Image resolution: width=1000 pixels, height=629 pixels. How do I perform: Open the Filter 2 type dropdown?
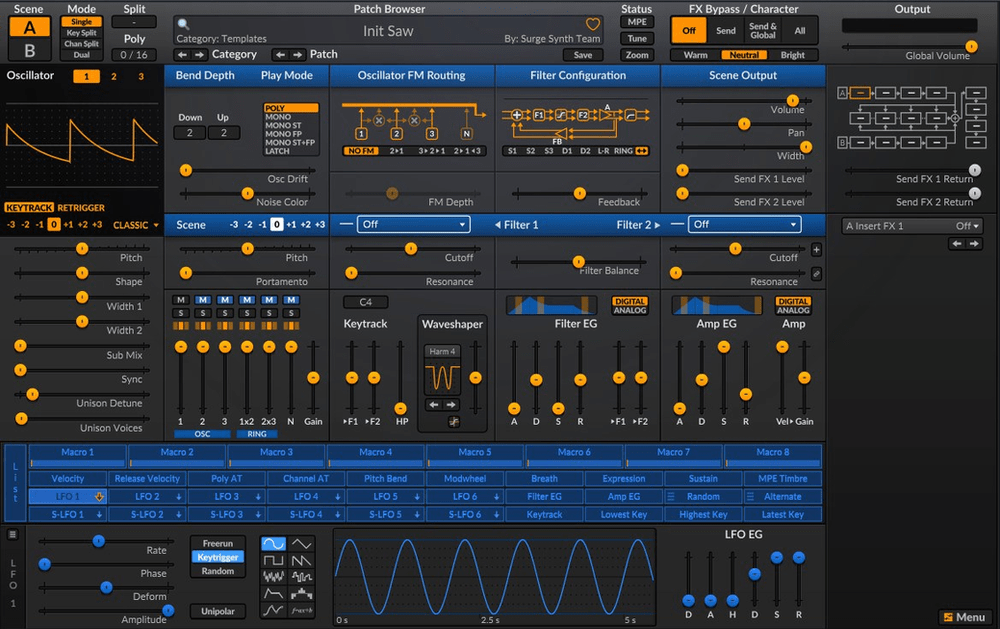point(746,225)
